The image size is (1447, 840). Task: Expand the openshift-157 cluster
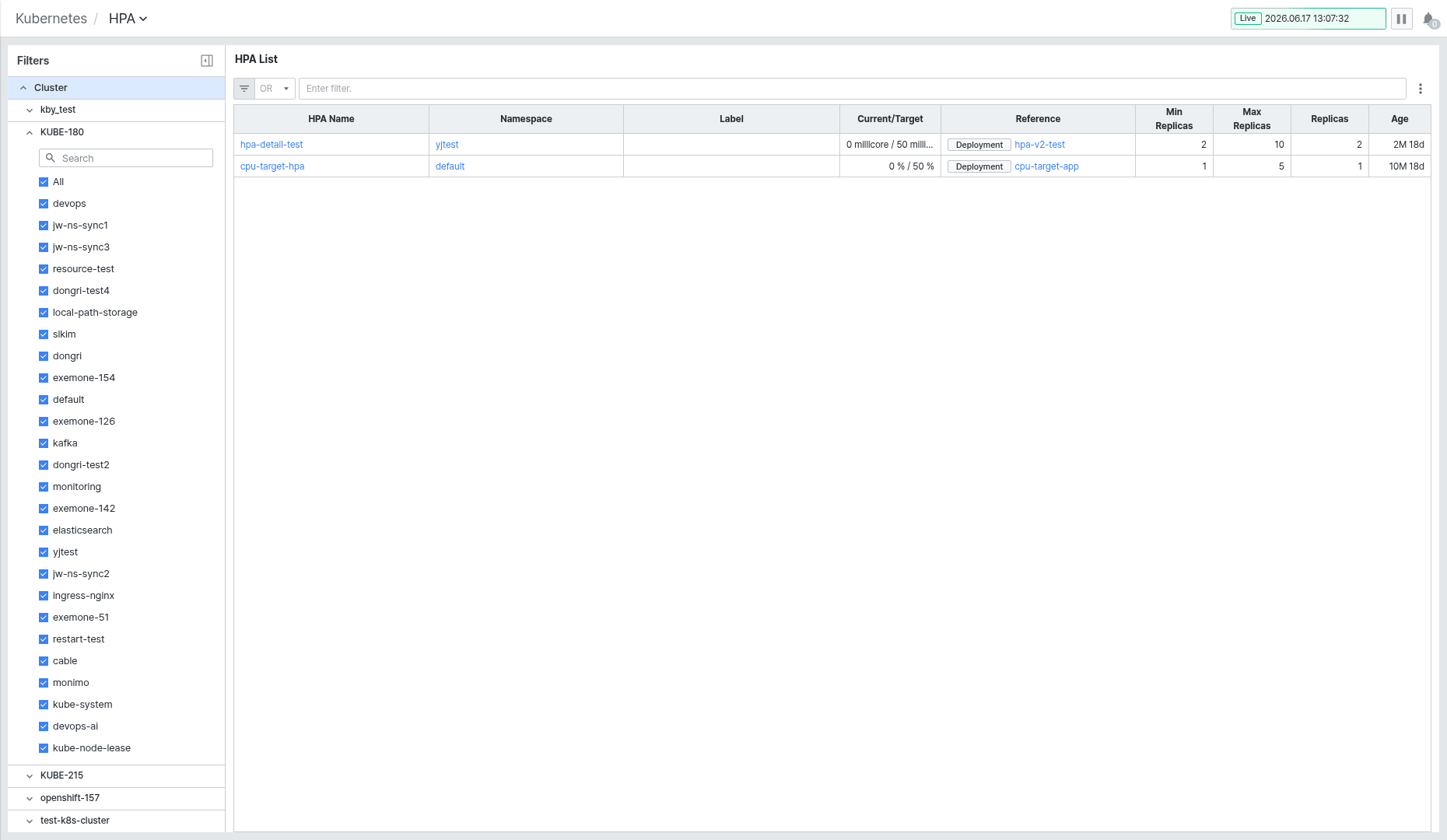pos(30,799)
